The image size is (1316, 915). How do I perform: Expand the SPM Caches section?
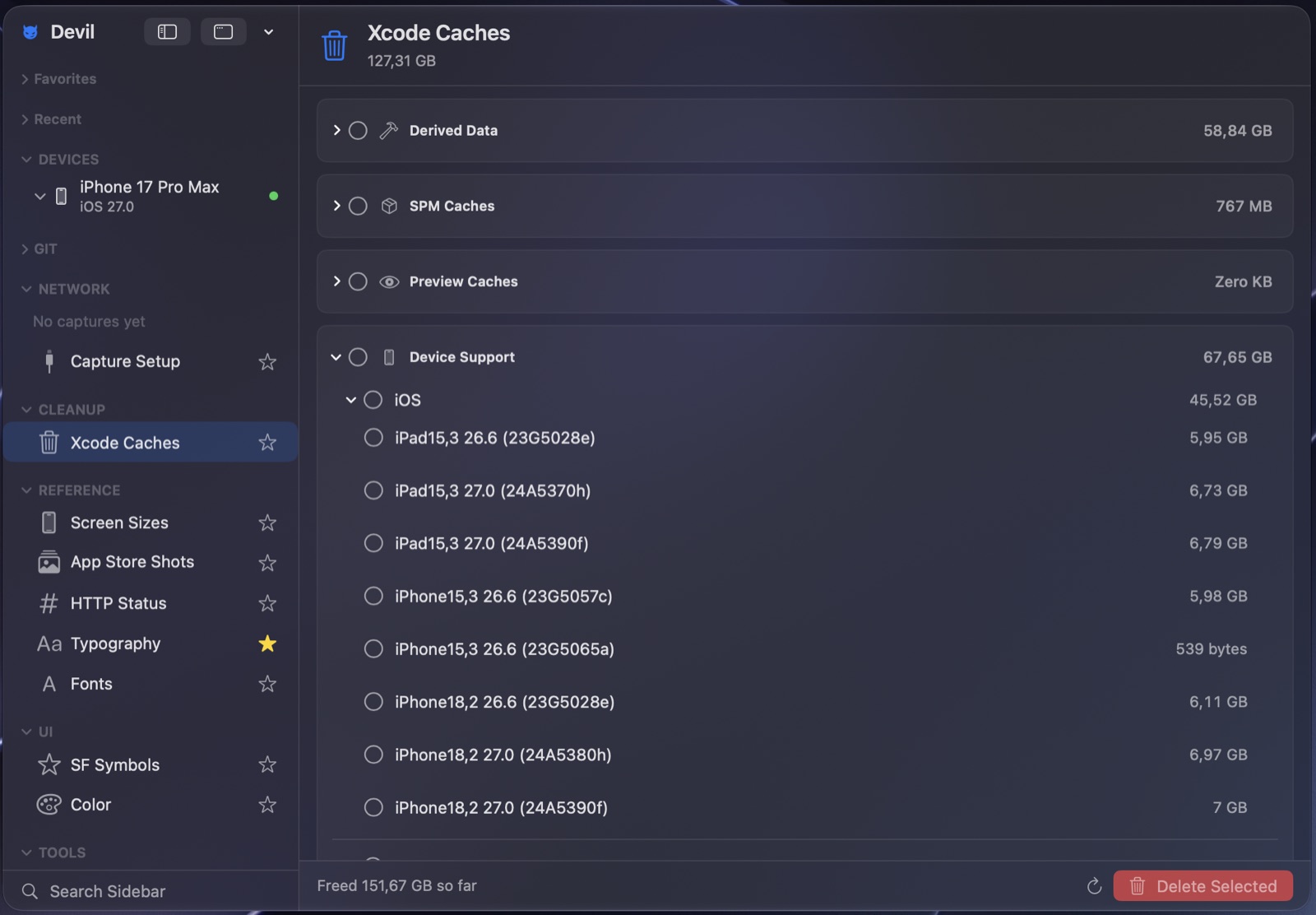pos(336,206)
